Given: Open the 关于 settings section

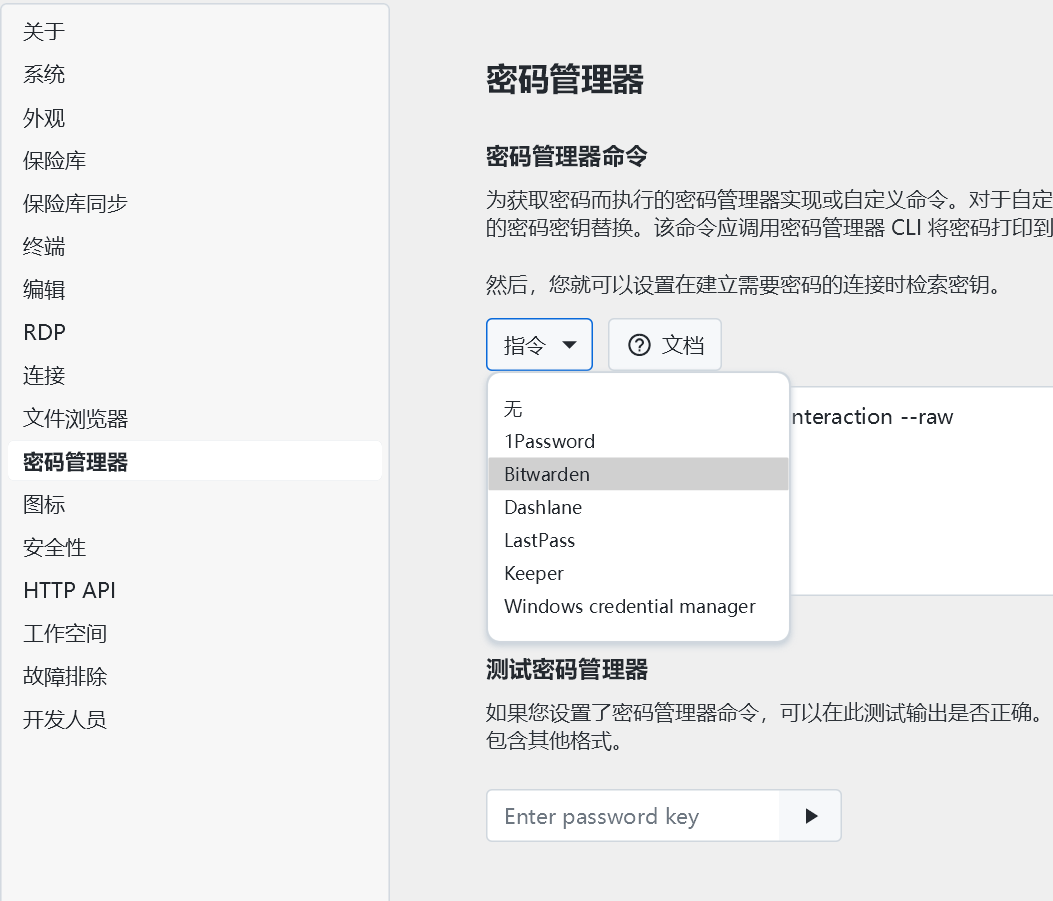Looking at the screenshot, I should pos(195,32).
